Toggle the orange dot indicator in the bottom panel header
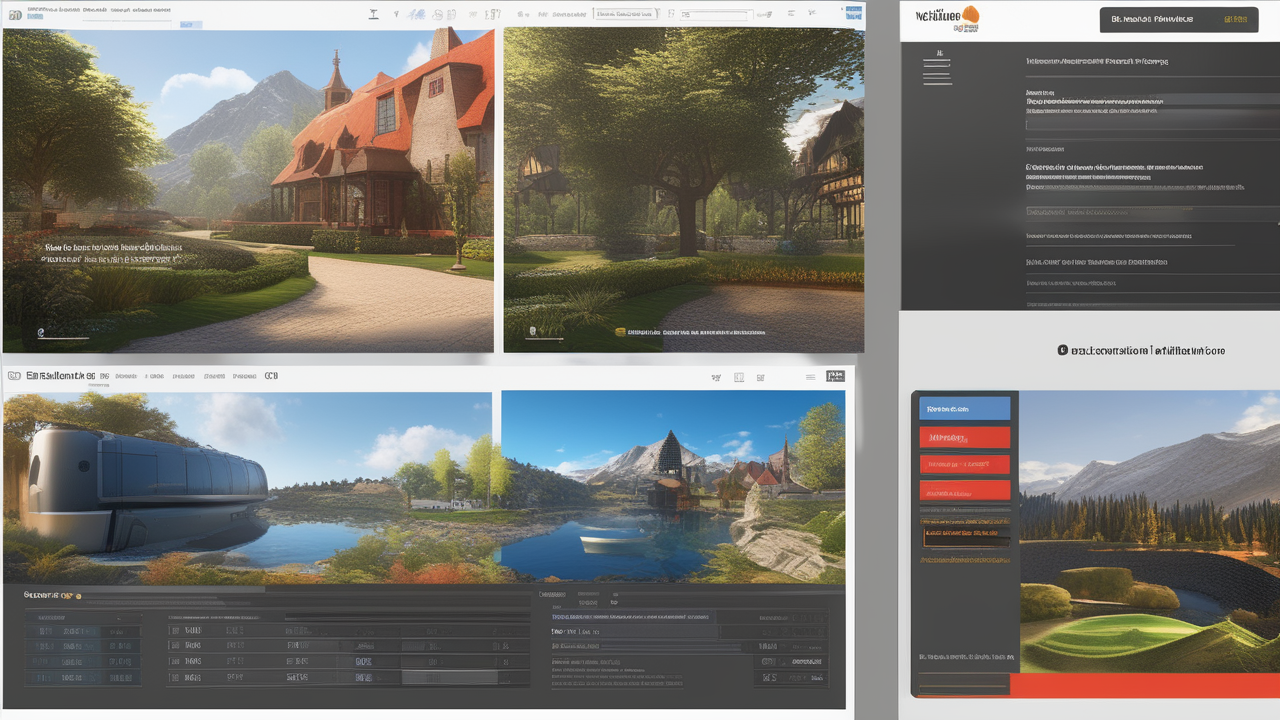The image size is (1280, 720). pos(79,596)
